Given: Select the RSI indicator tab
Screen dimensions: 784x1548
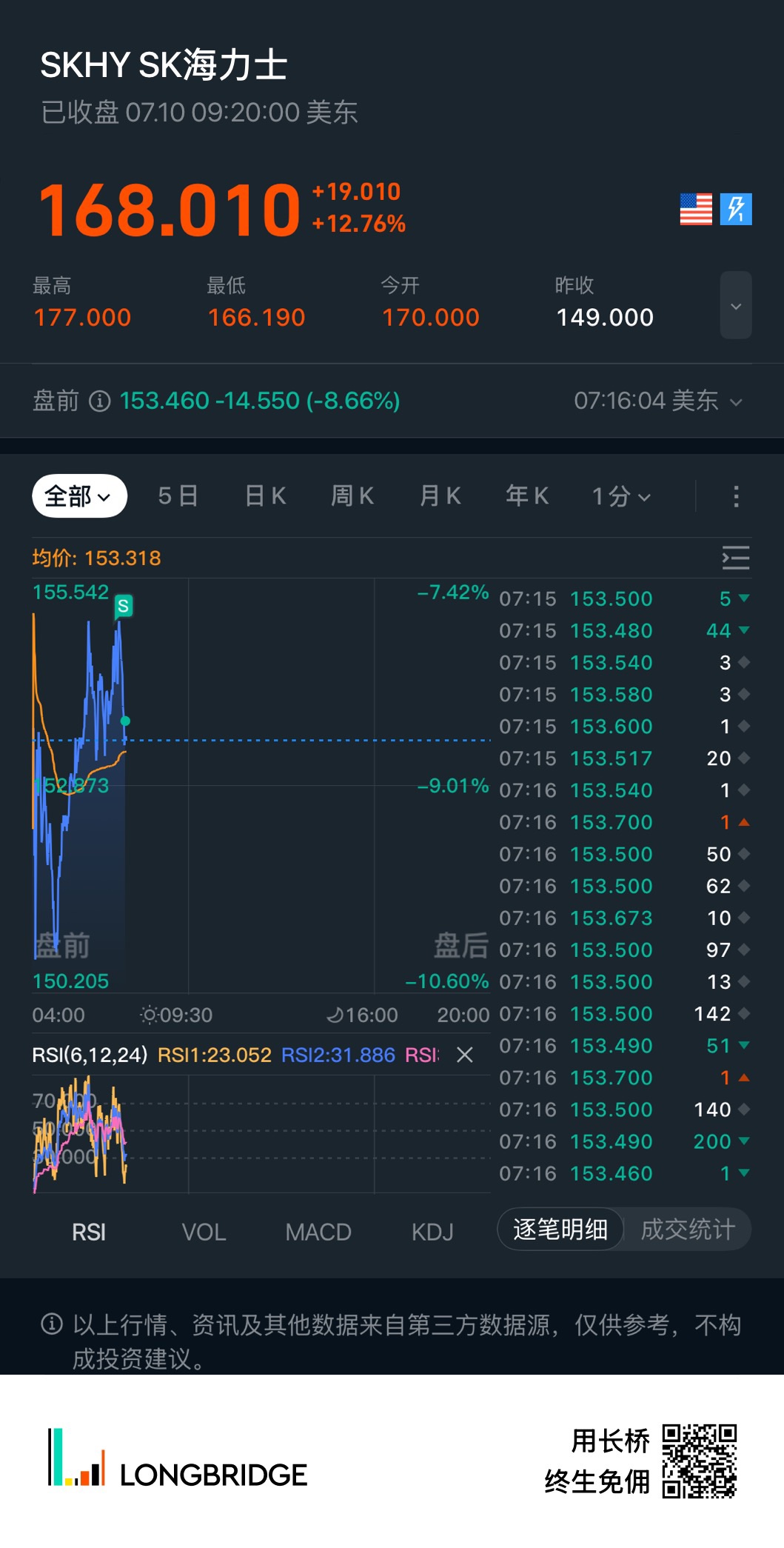Looking at the screenshot, I should click(89, 1232).
